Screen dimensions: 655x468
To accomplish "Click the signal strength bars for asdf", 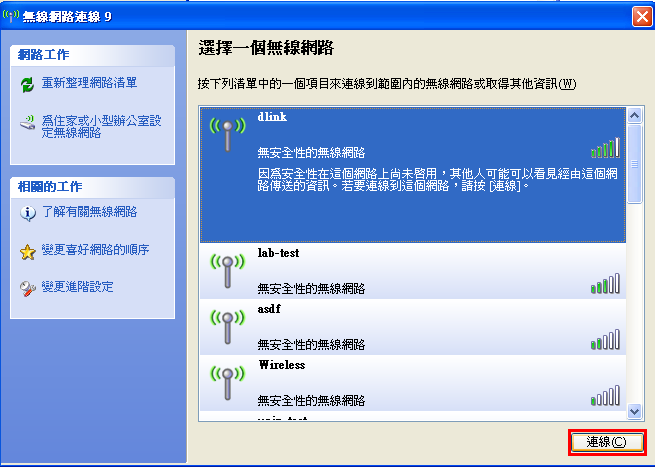I will [x=605, y=339].
